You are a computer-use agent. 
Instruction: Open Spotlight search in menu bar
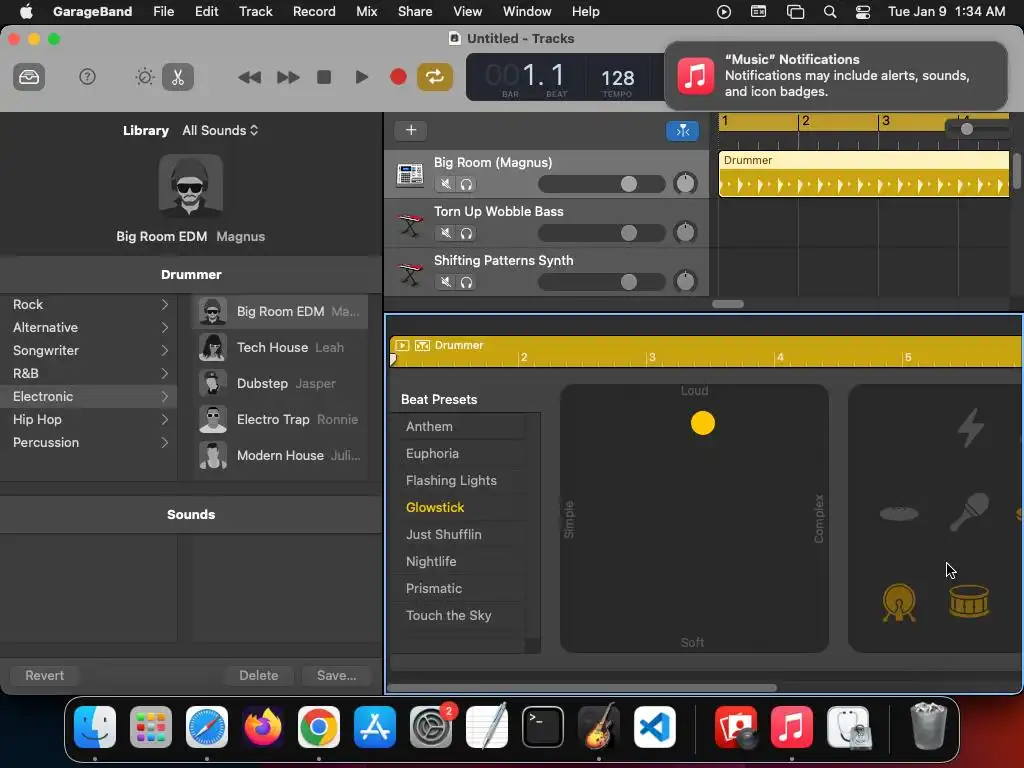(829, 12)
